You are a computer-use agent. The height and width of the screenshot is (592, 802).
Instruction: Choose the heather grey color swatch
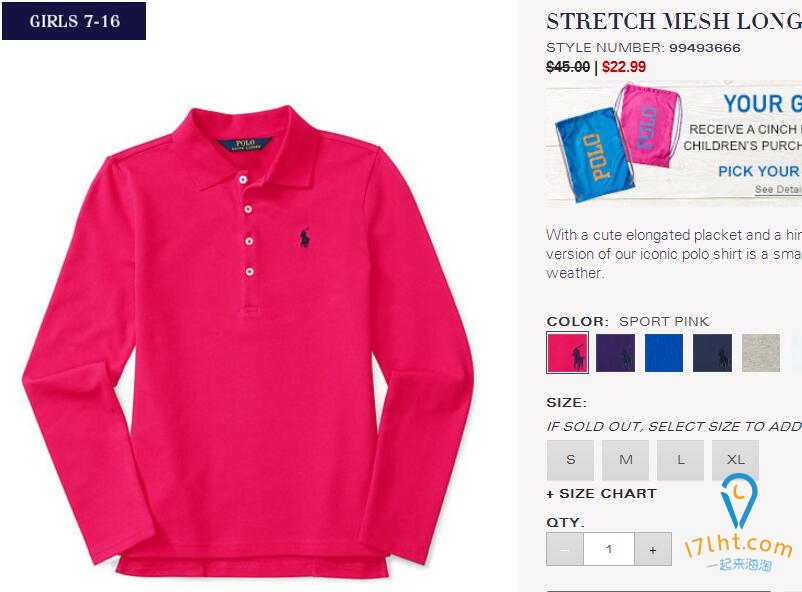coord(761,353)
